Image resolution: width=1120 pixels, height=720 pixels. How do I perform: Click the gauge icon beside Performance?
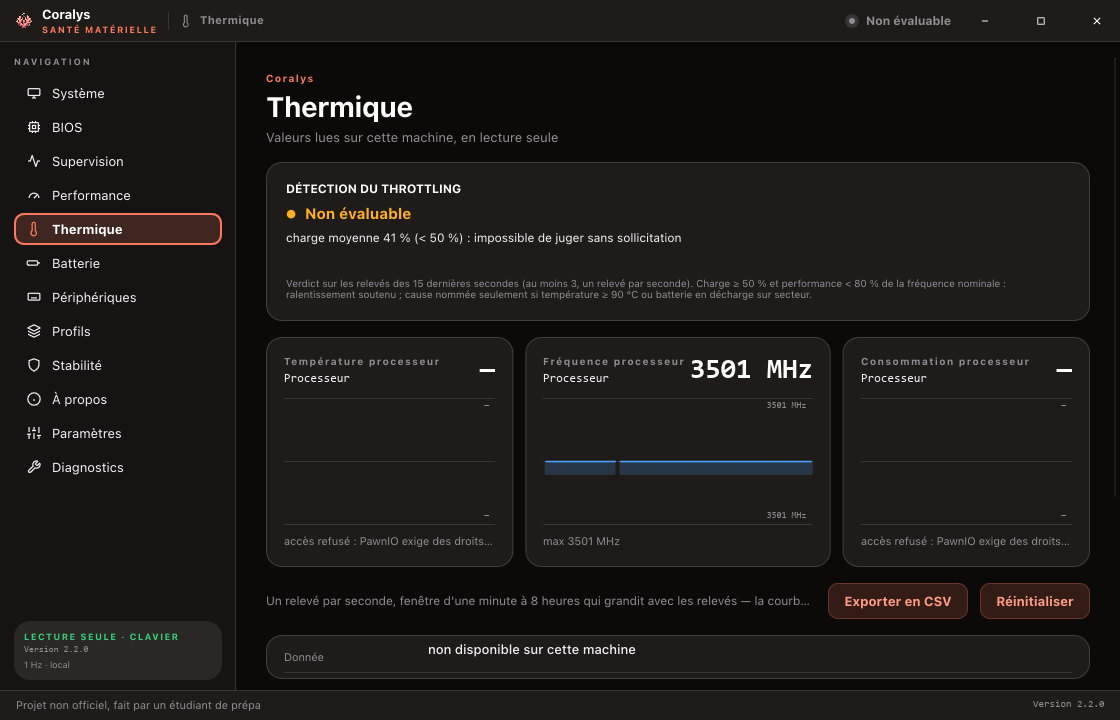point(34,196)
